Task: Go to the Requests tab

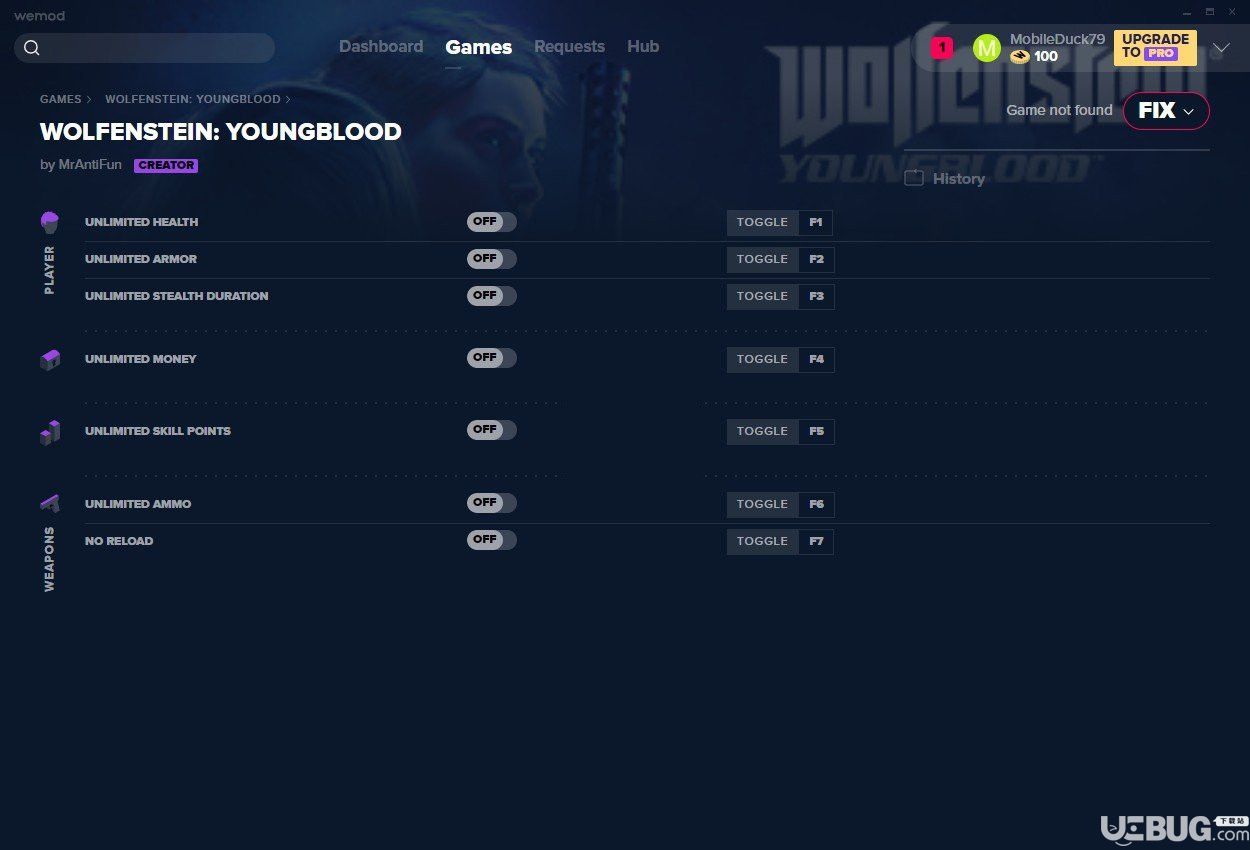Action: (569, 47)
